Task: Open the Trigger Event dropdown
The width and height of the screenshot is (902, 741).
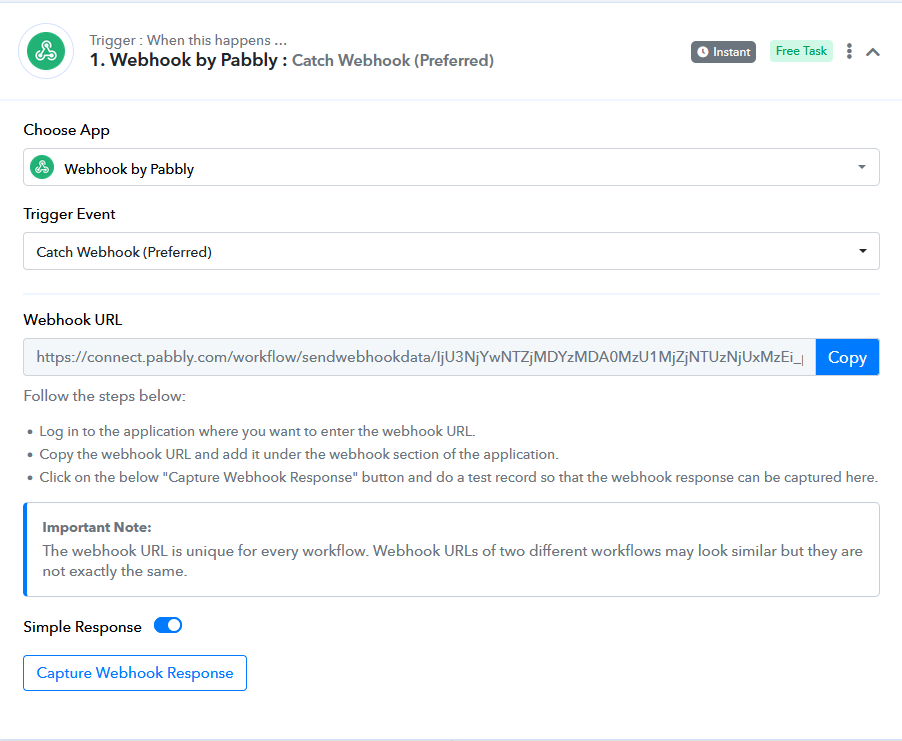Action: (451, 251)
